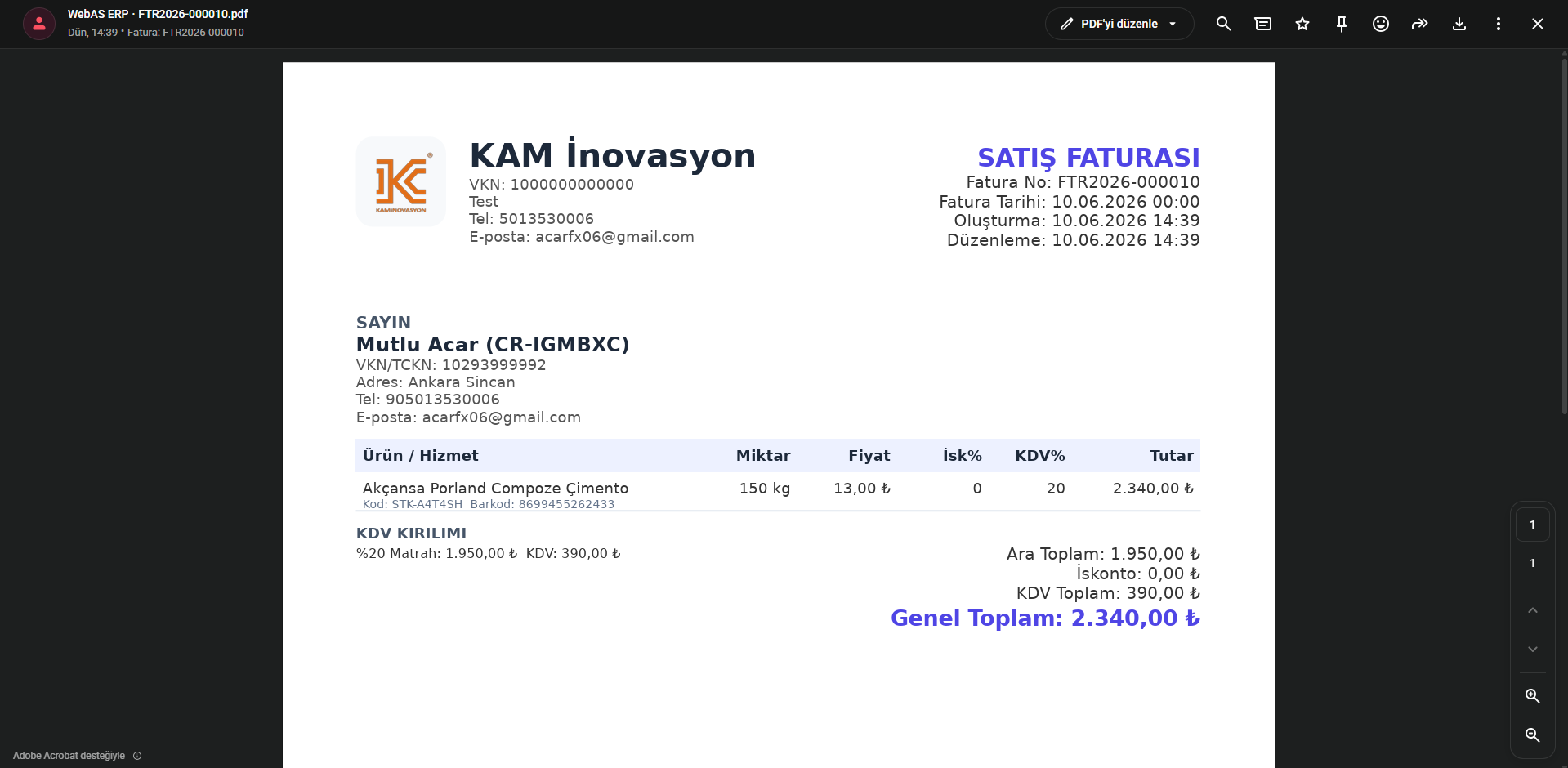This screenshot has height=768, width=1568.
Task: Click the Adobe Acrobat info icon
Action: 137,756
